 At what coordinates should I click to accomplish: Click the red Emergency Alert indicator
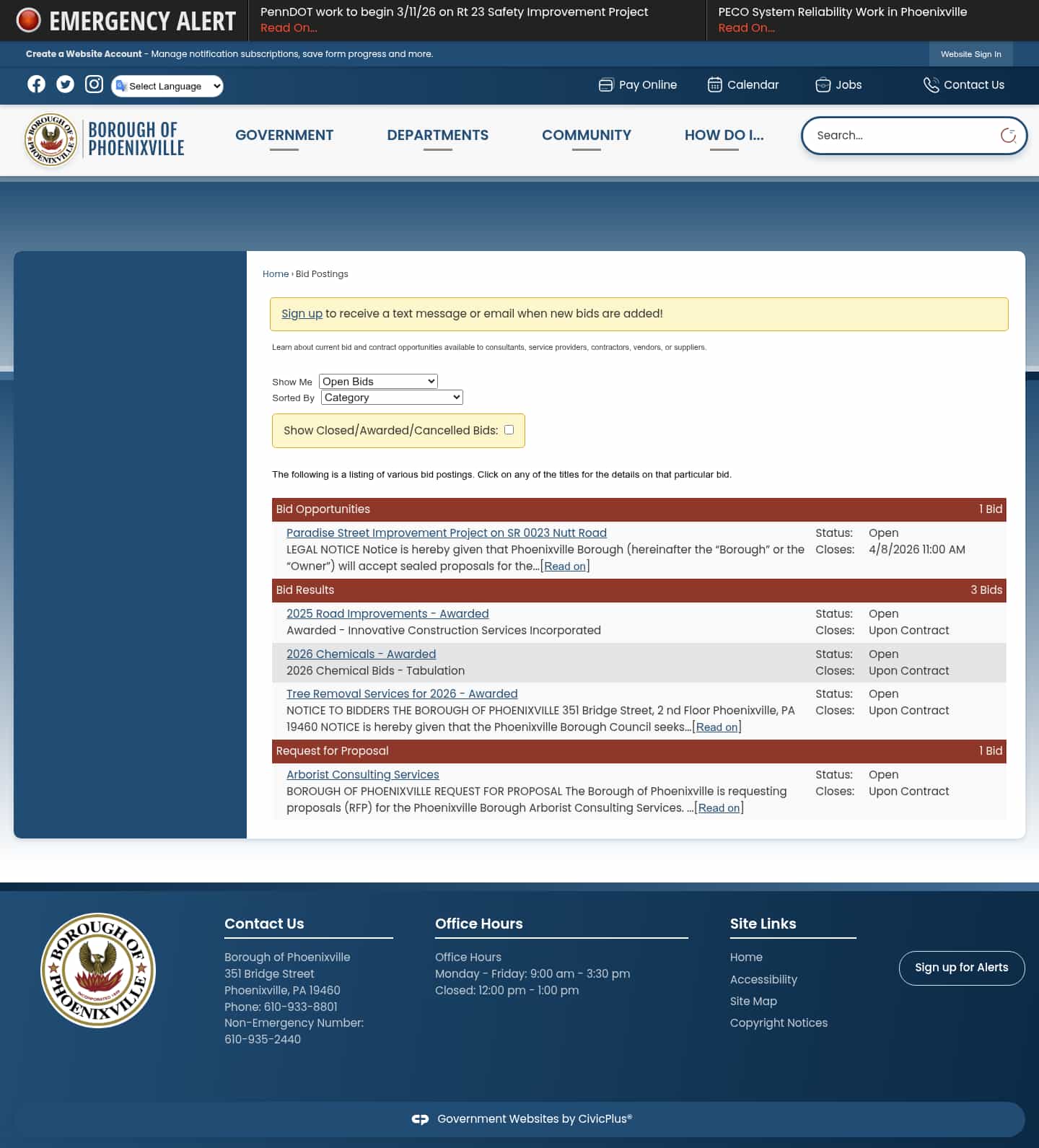(28, 20)
